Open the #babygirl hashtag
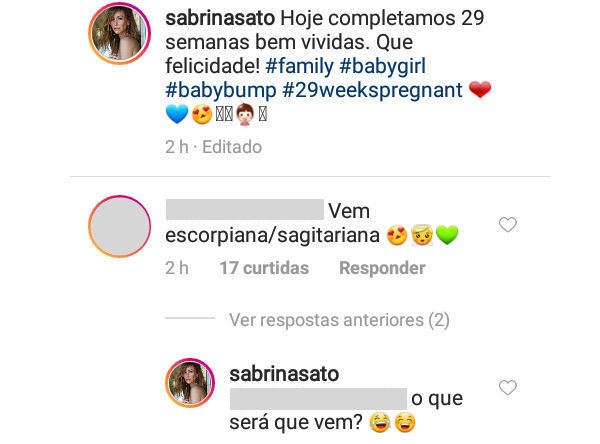This screenshot has height=444, width=600. pyautogui.click(x=383, y=66)
